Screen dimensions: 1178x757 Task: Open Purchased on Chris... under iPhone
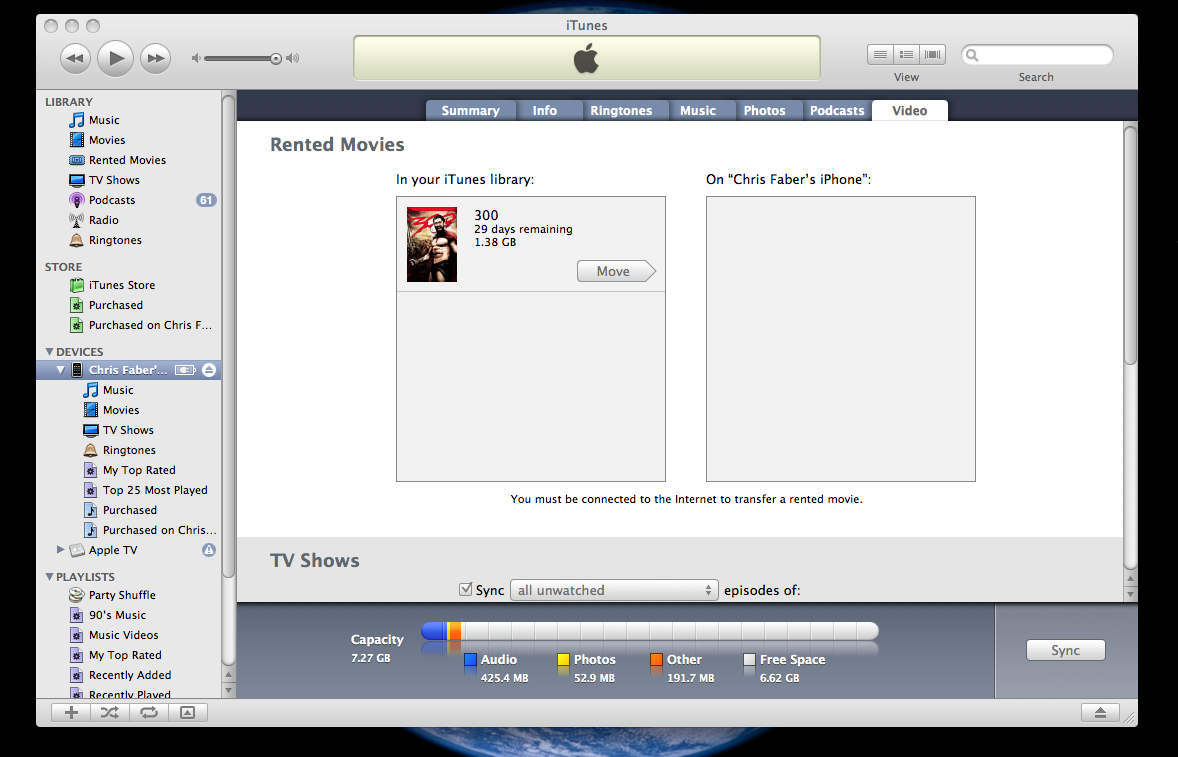(x=159, y=530)
